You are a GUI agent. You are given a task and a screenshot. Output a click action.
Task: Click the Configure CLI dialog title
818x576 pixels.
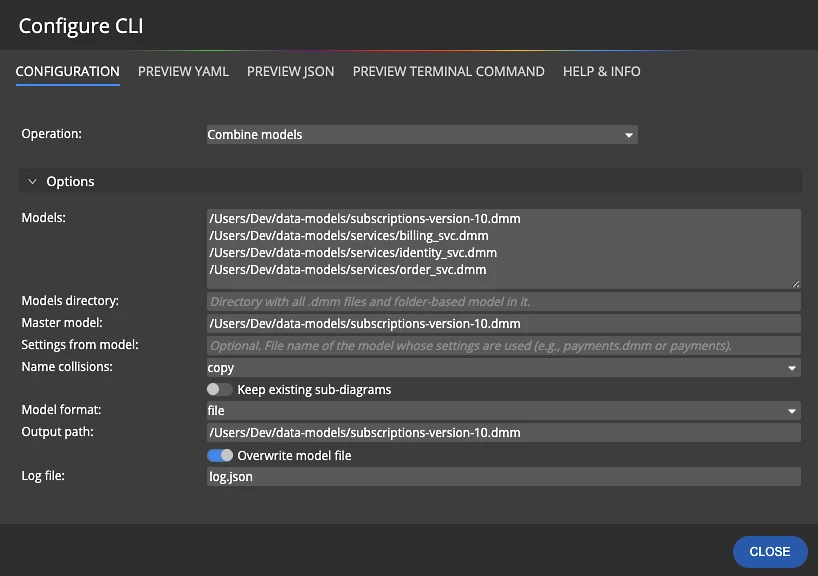(x=81, y=26)
